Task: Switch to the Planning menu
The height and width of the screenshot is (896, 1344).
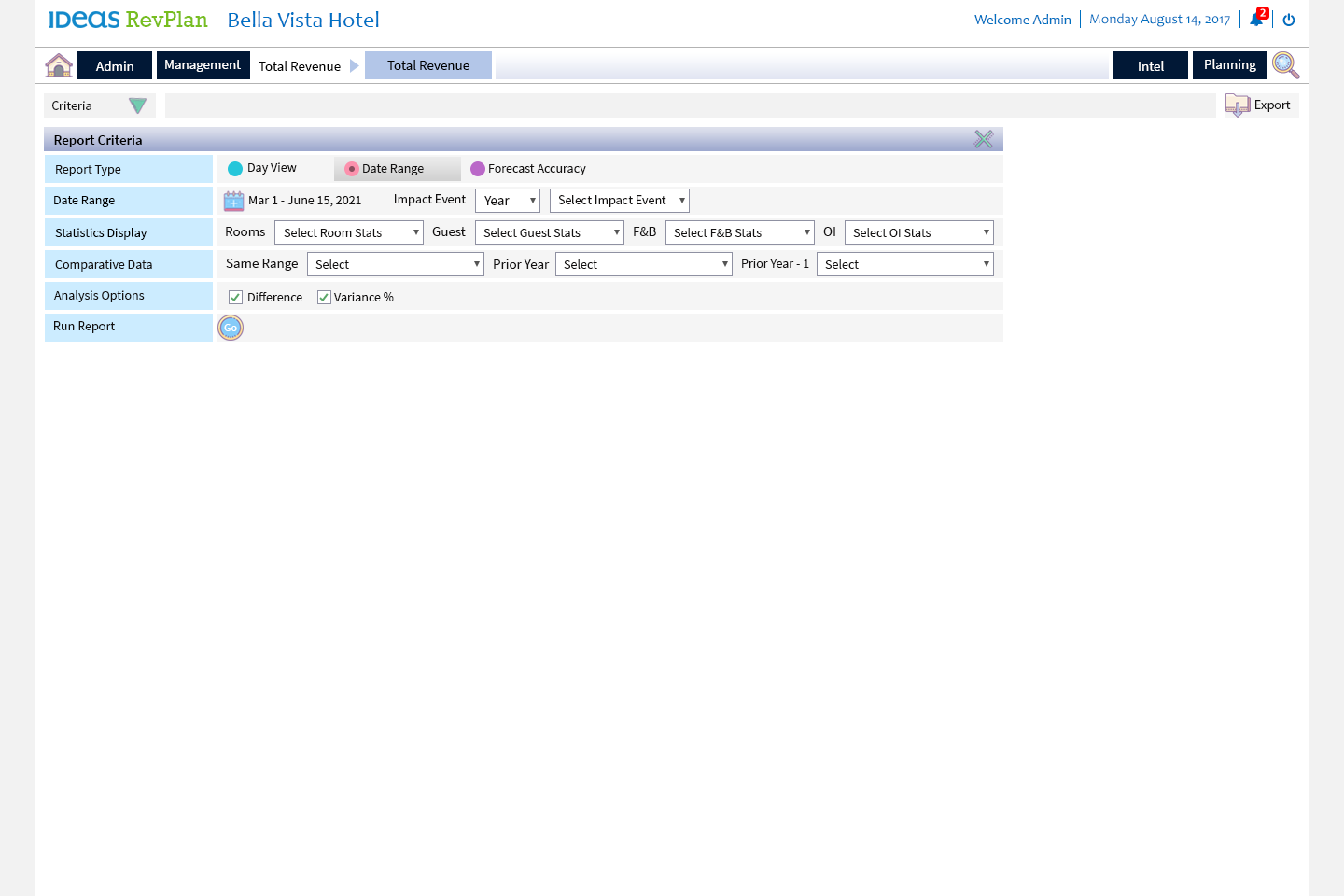Action: pyautogui.click(x=1229, y=65)
